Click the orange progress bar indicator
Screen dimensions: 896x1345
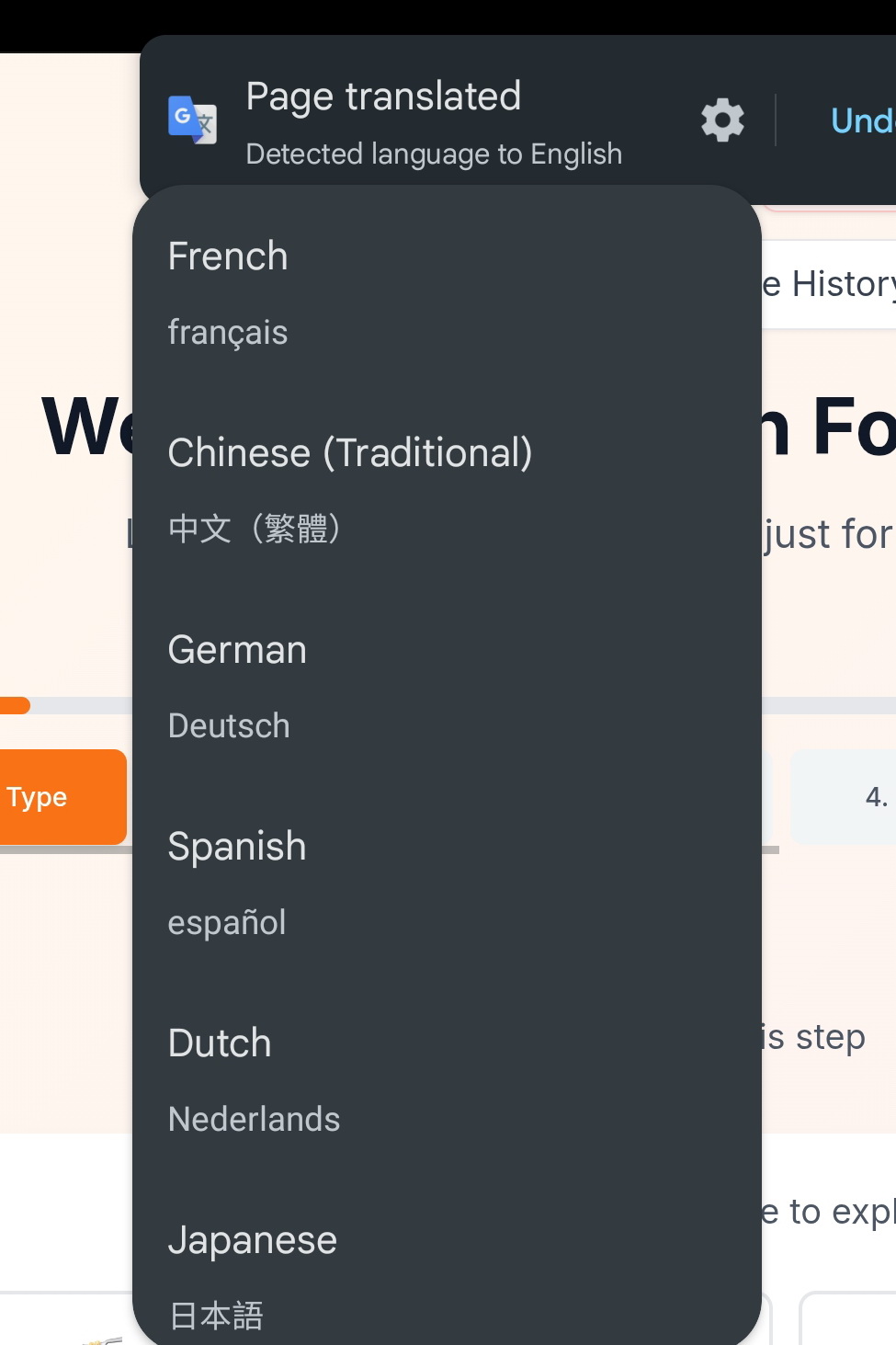[x=15, y=706]
